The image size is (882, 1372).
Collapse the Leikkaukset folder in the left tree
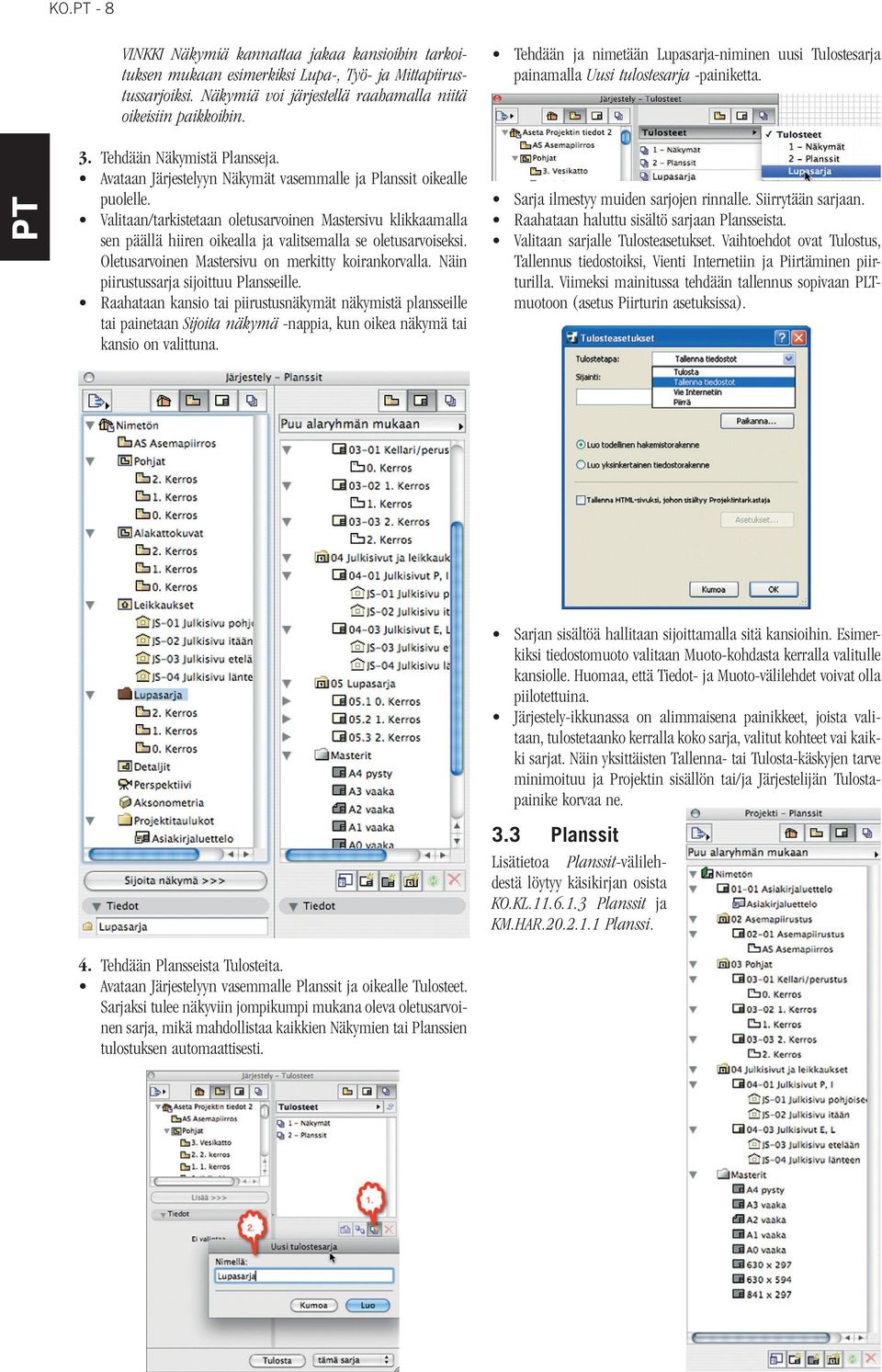[x=91, y=605]
